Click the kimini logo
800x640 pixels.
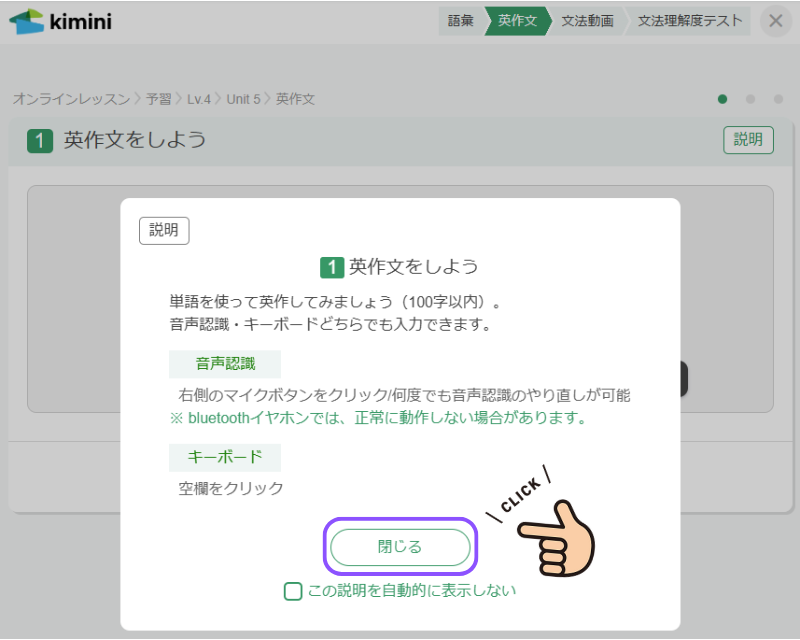click(x=60, y=22)
